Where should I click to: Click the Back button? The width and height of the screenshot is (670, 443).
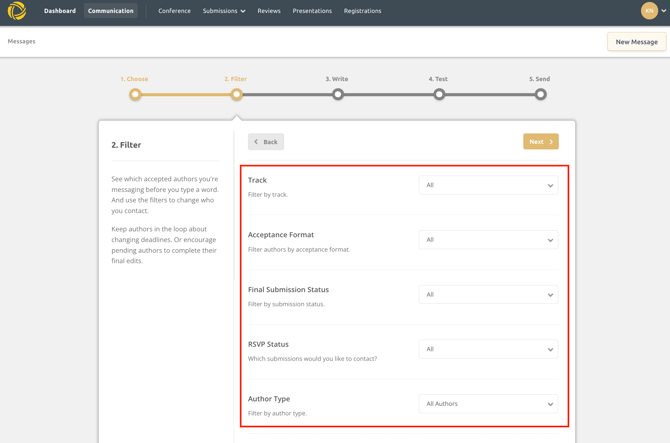pos(266,142)
